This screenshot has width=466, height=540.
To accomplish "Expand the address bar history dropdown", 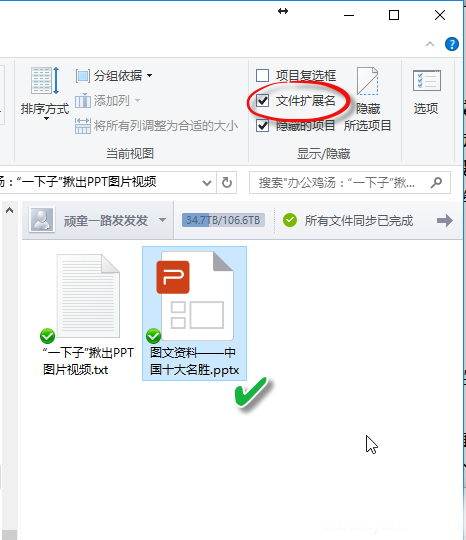I will [x=207, y=183].
